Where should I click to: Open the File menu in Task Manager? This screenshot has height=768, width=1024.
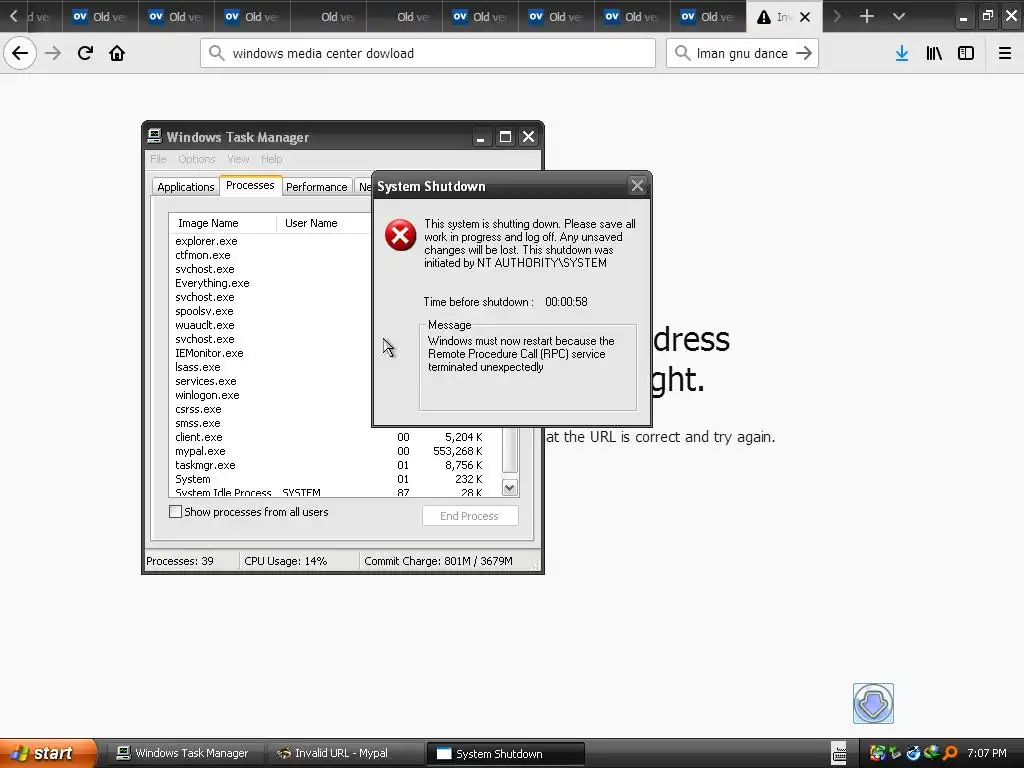[158, 159]
